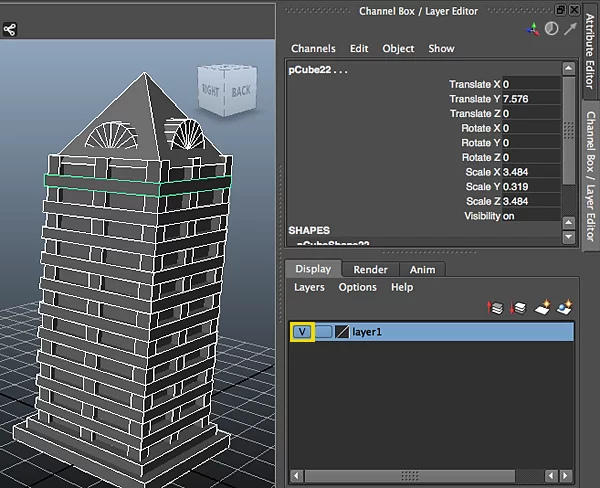Undock the Channel Box panel
600x488 pixels.
[x=560, y=10]
